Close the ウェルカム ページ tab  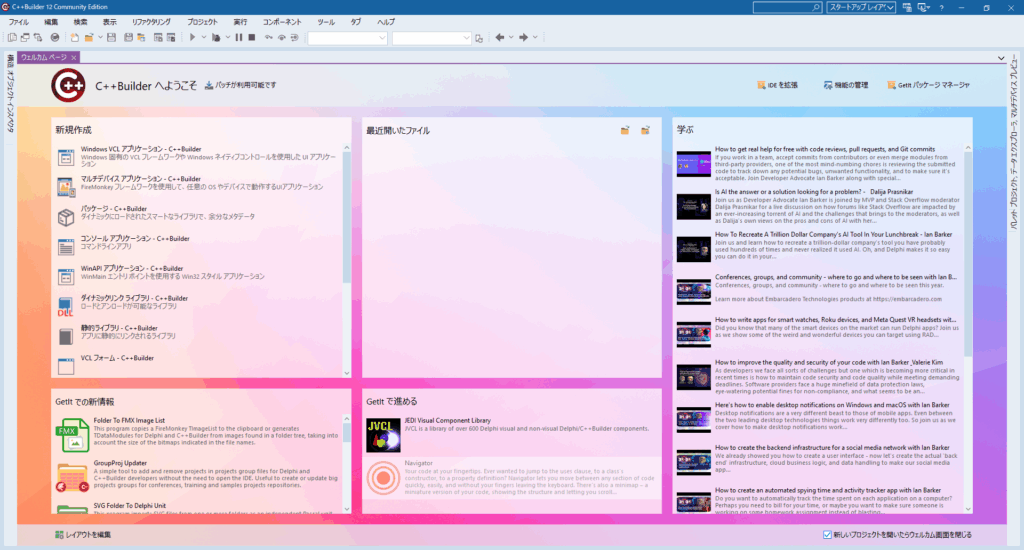click(x=74, y=57)
